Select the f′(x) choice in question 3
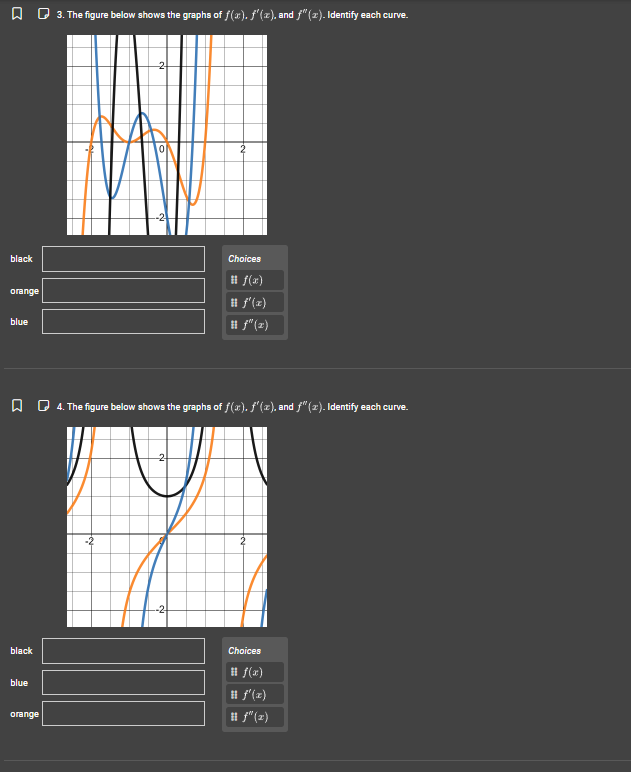 tap(255, 302)
